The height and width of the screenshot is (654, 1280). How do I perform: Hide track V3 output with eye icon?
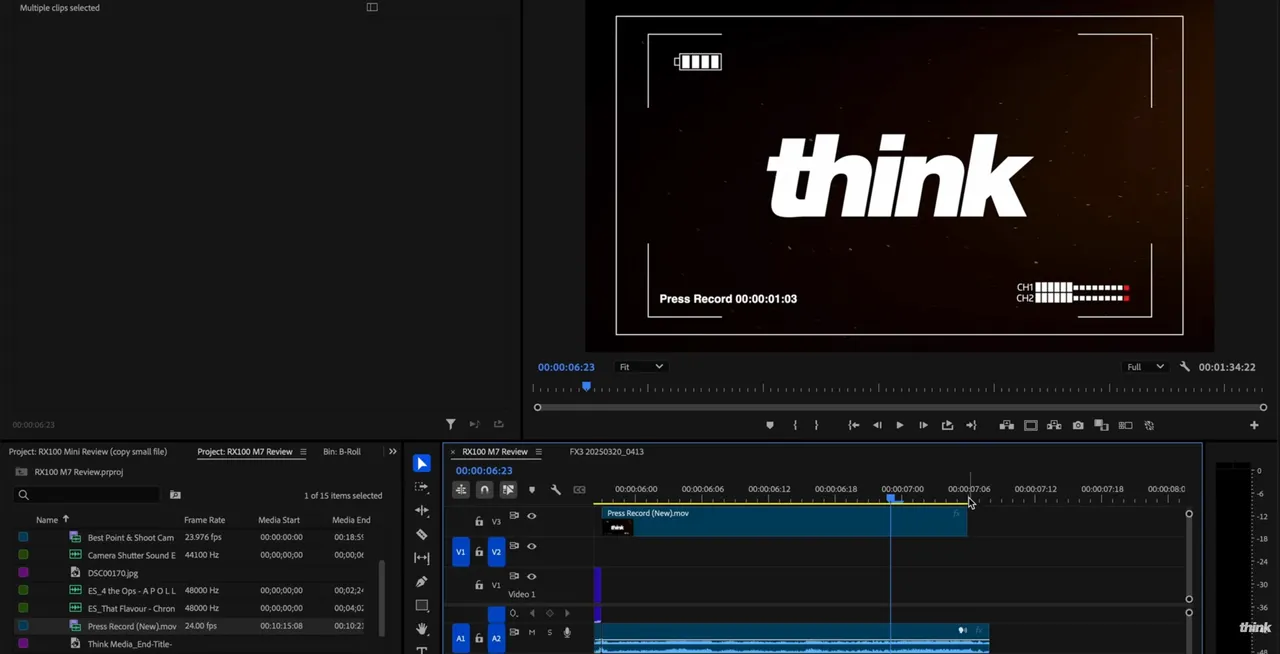(x=532, y=516)
